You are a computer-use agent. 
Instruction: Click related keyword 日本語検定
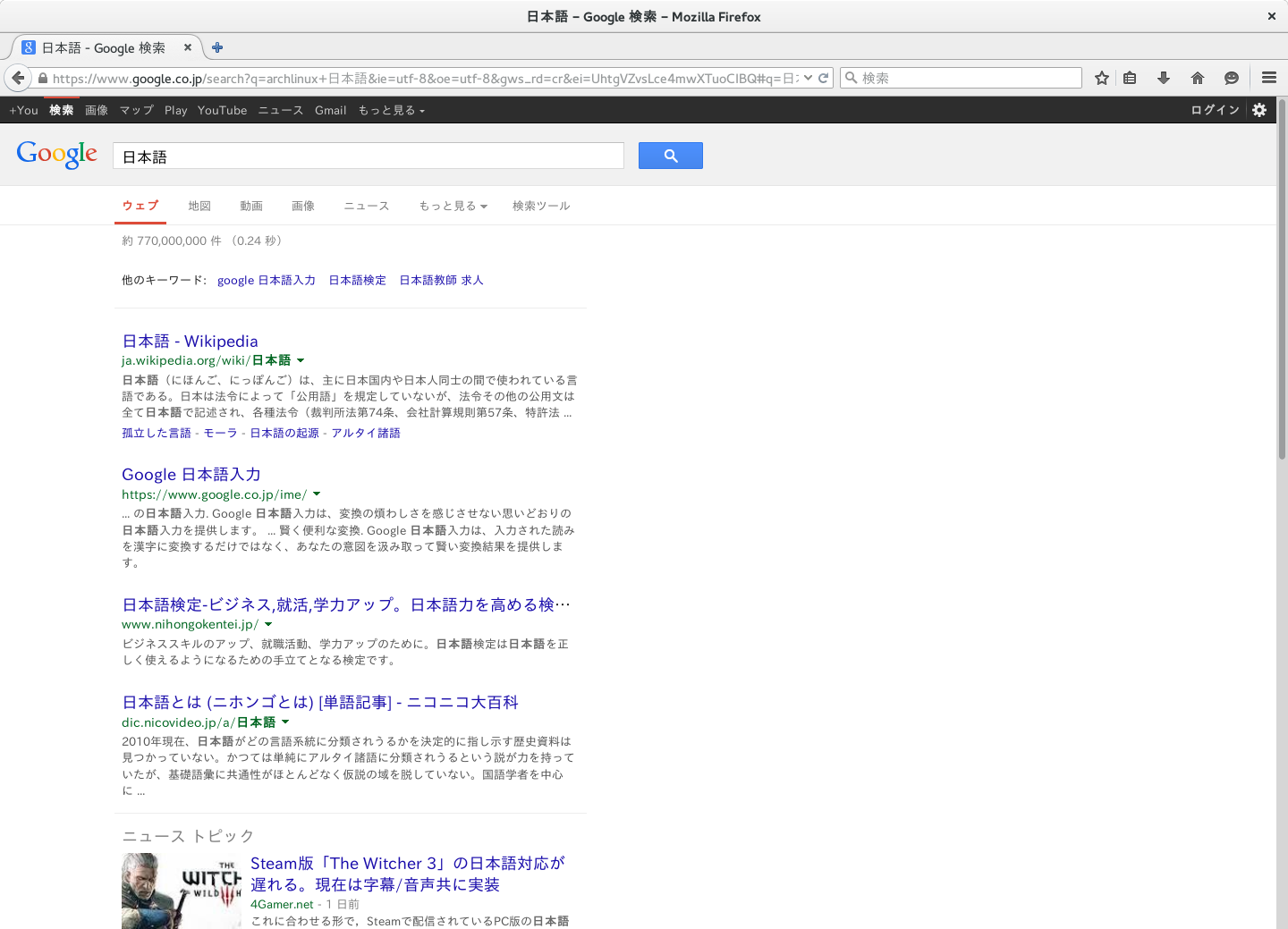358,280
